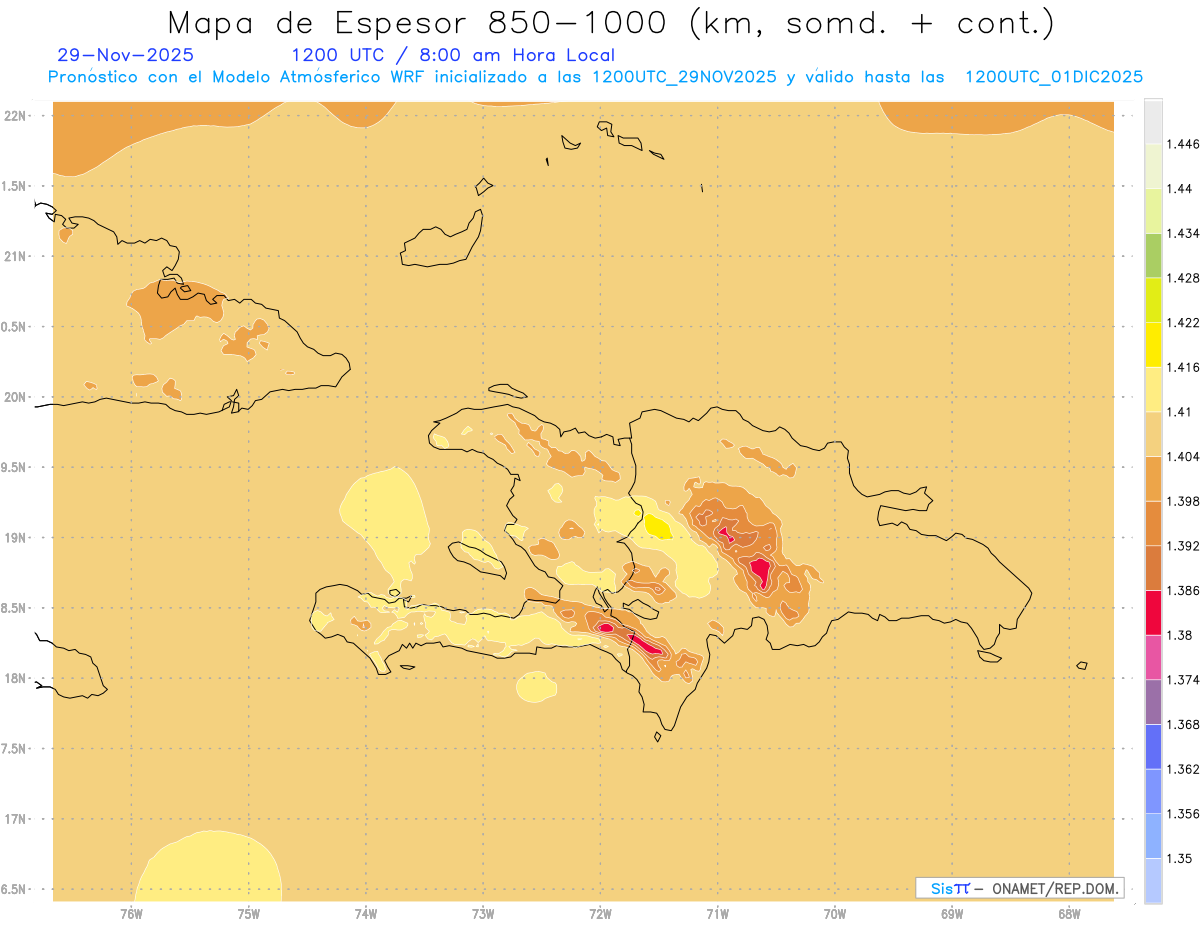Click the colorbar value 1.416
Image resolution: width=1200 pixels, height=927 pixels.
[x=1185, y=367]
